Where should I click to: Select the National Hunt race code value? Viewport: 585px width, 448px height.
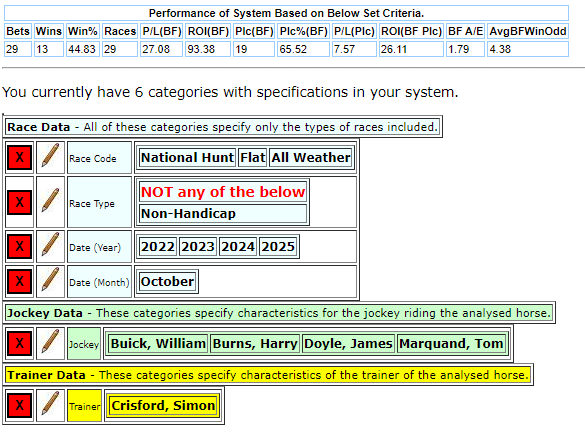[188, 157]
